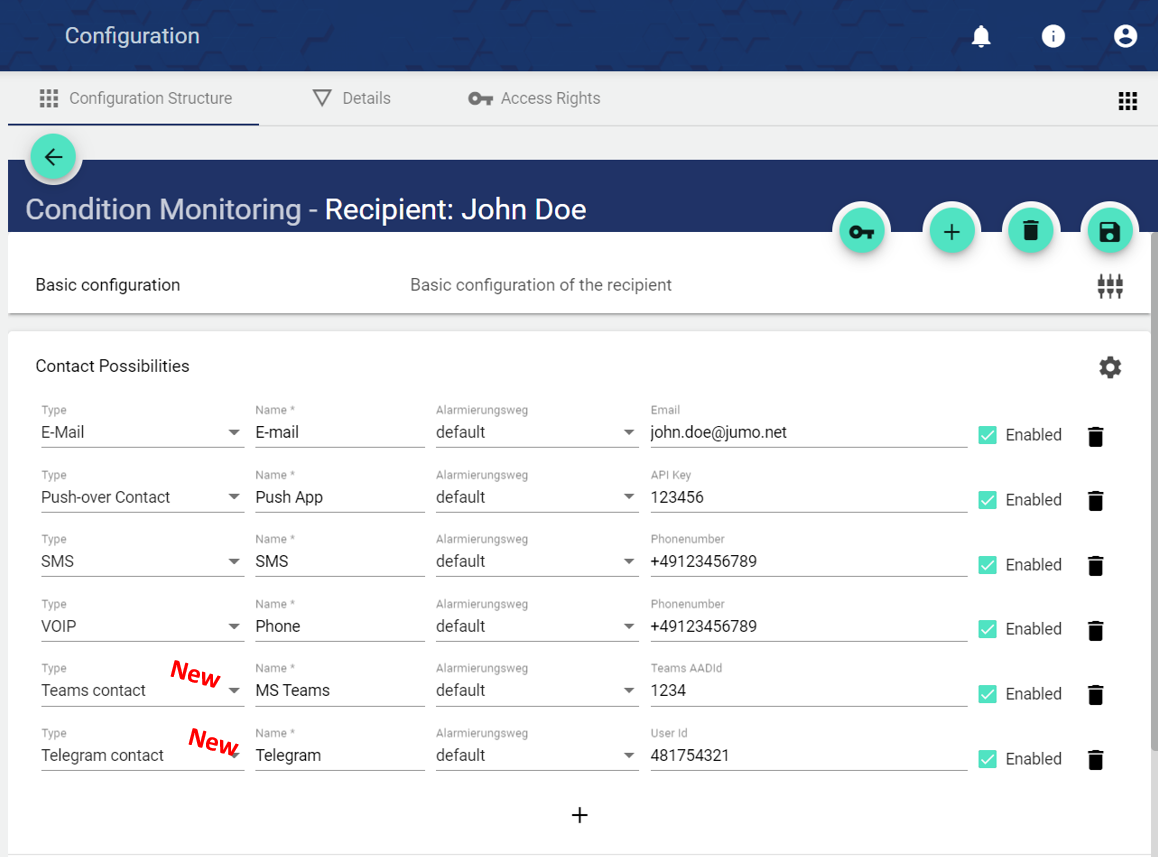Click the green save floppy disk button

click(1109, 232)
